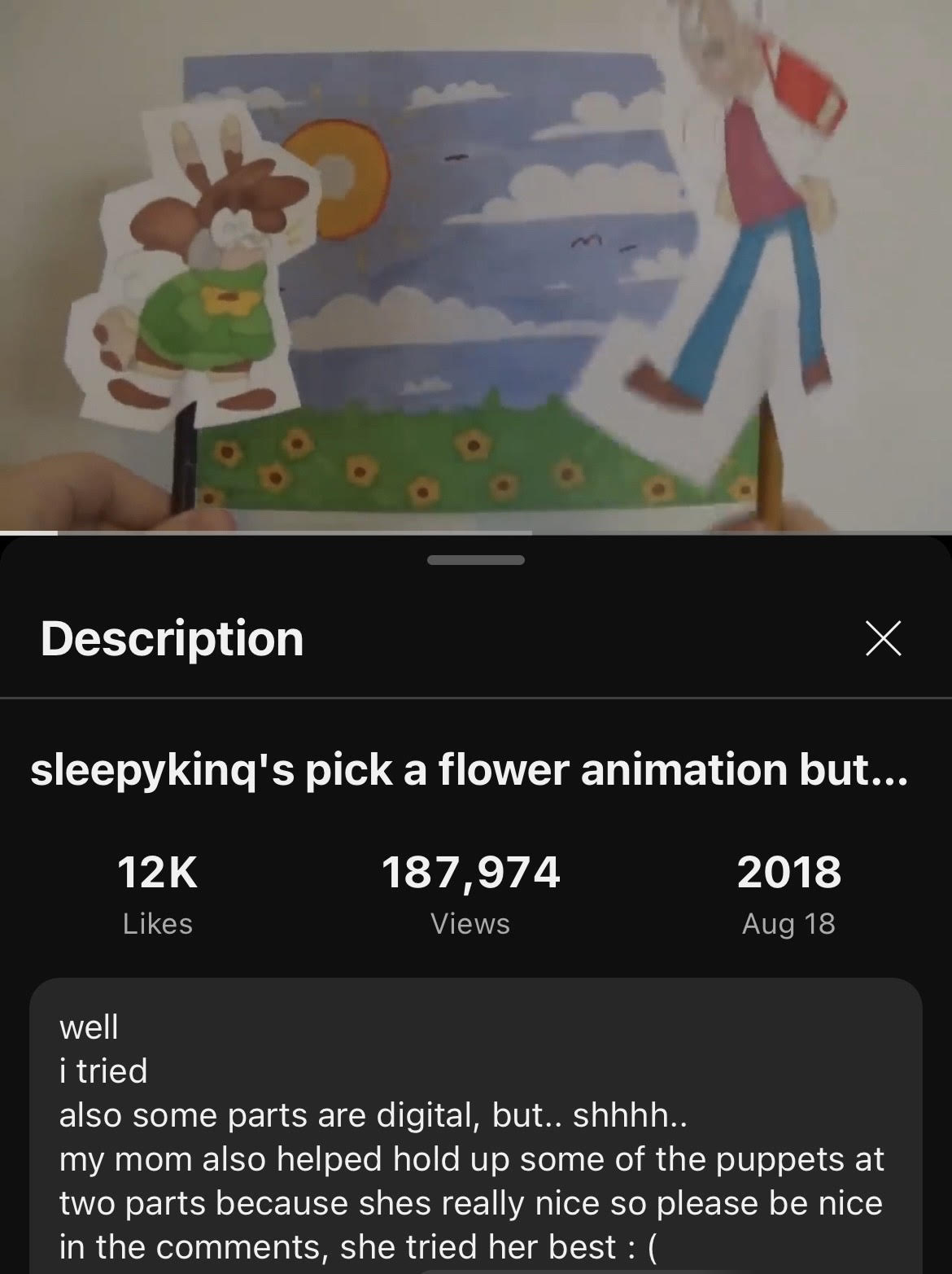Click the line "my mom also helped hold up"

click(x=472, y=1159)
